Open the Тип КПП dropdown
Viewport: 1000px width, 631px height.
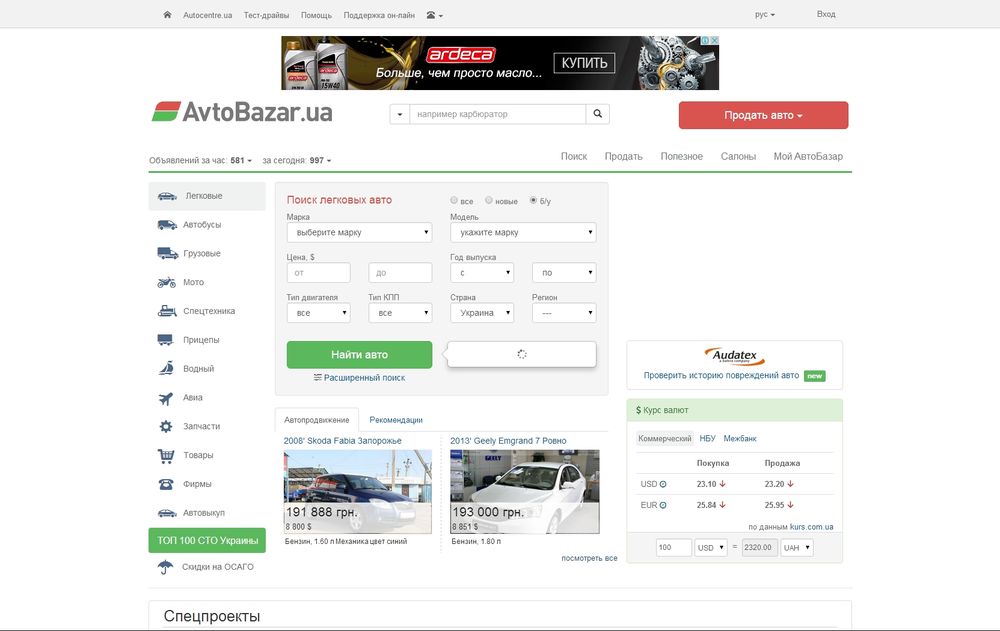pos(400,313)
